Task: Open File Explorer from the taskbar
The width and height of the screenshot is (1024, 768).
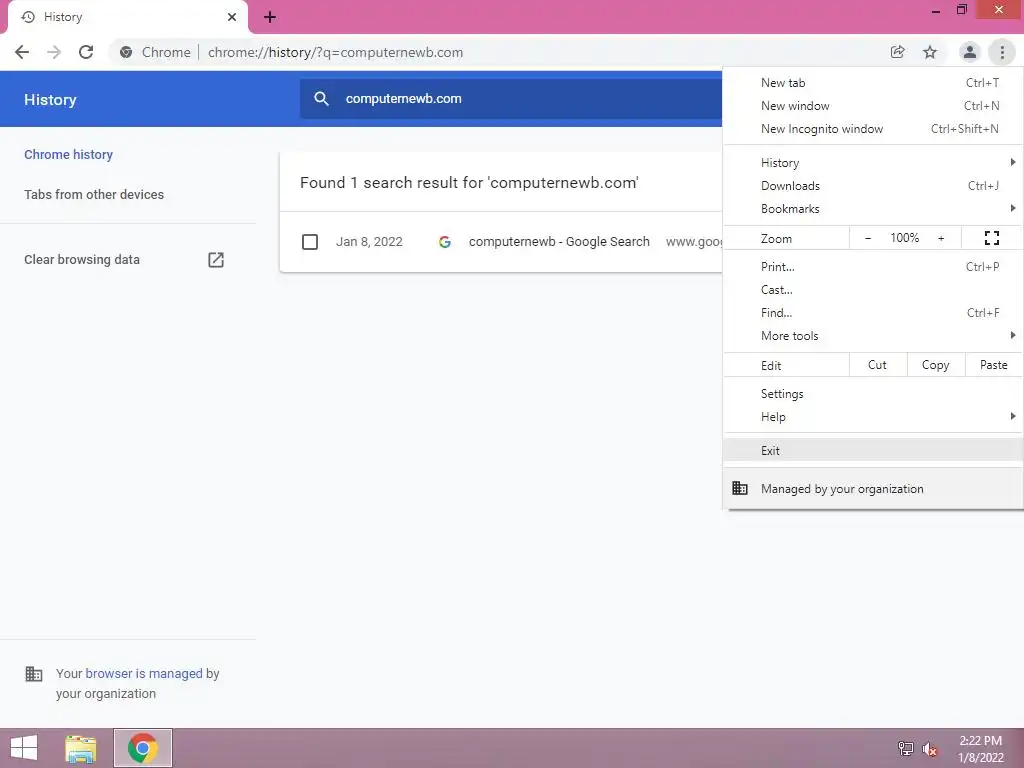Action: coord(80,748)
